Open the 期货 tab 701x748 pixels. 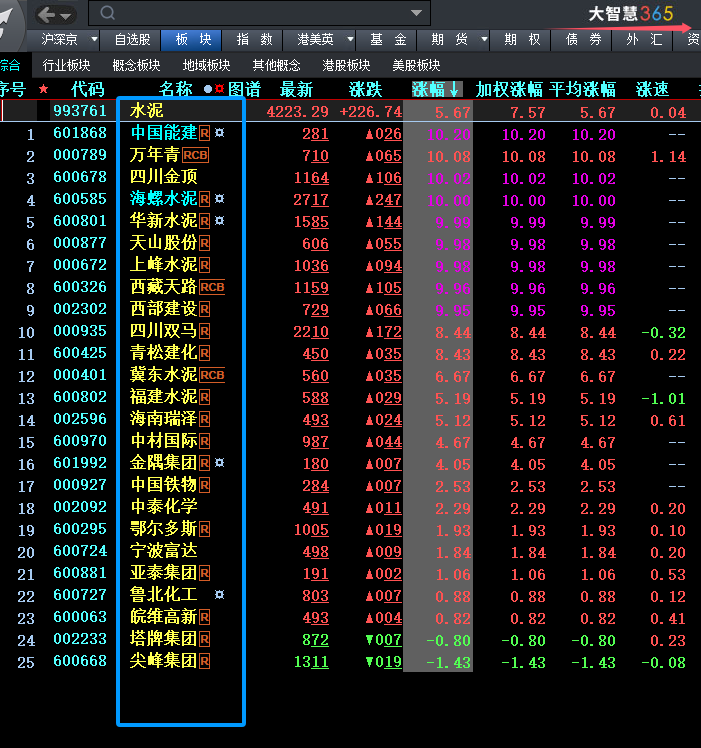pyautogui.click(x=449, y=39)
